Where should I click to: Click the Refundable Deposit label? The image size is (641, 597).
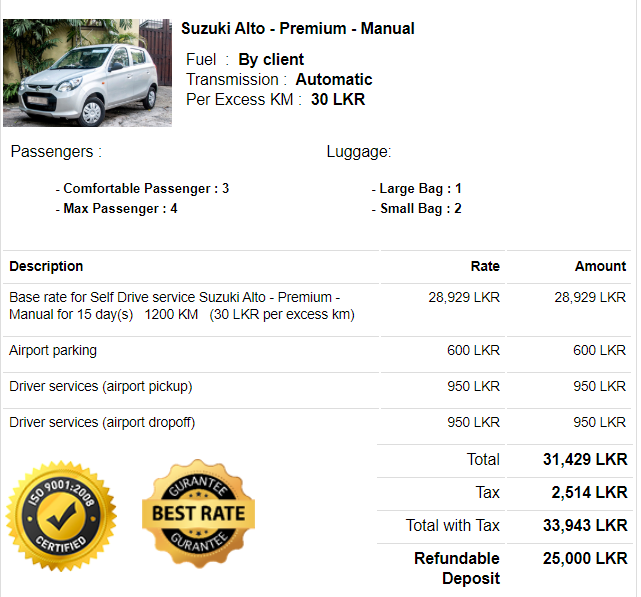pyautogui.click(x=457, y=568)
